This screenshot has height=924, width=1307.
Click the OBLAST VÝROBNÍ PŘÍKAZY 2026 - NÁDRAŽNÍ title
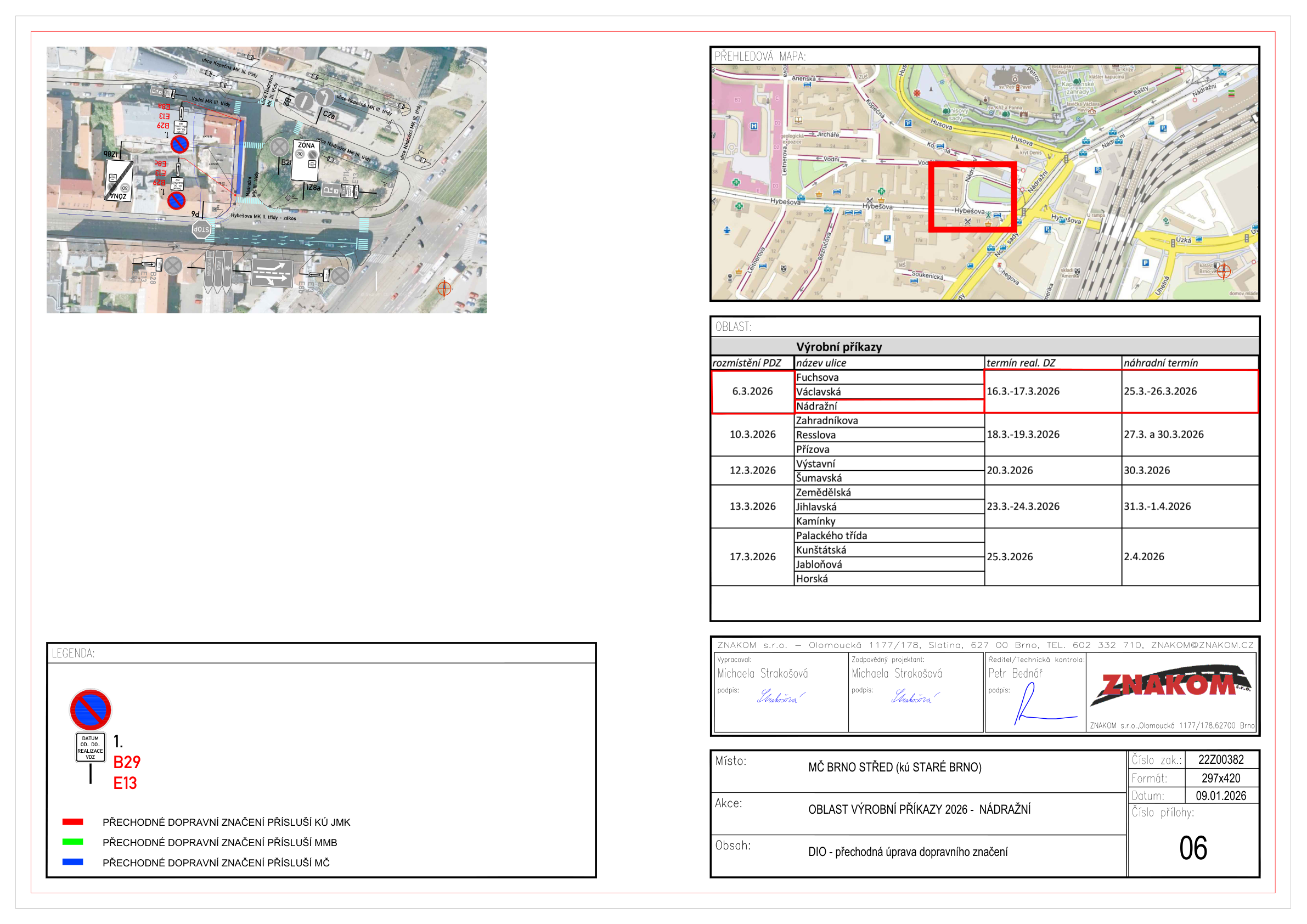(x=919, y=809)
